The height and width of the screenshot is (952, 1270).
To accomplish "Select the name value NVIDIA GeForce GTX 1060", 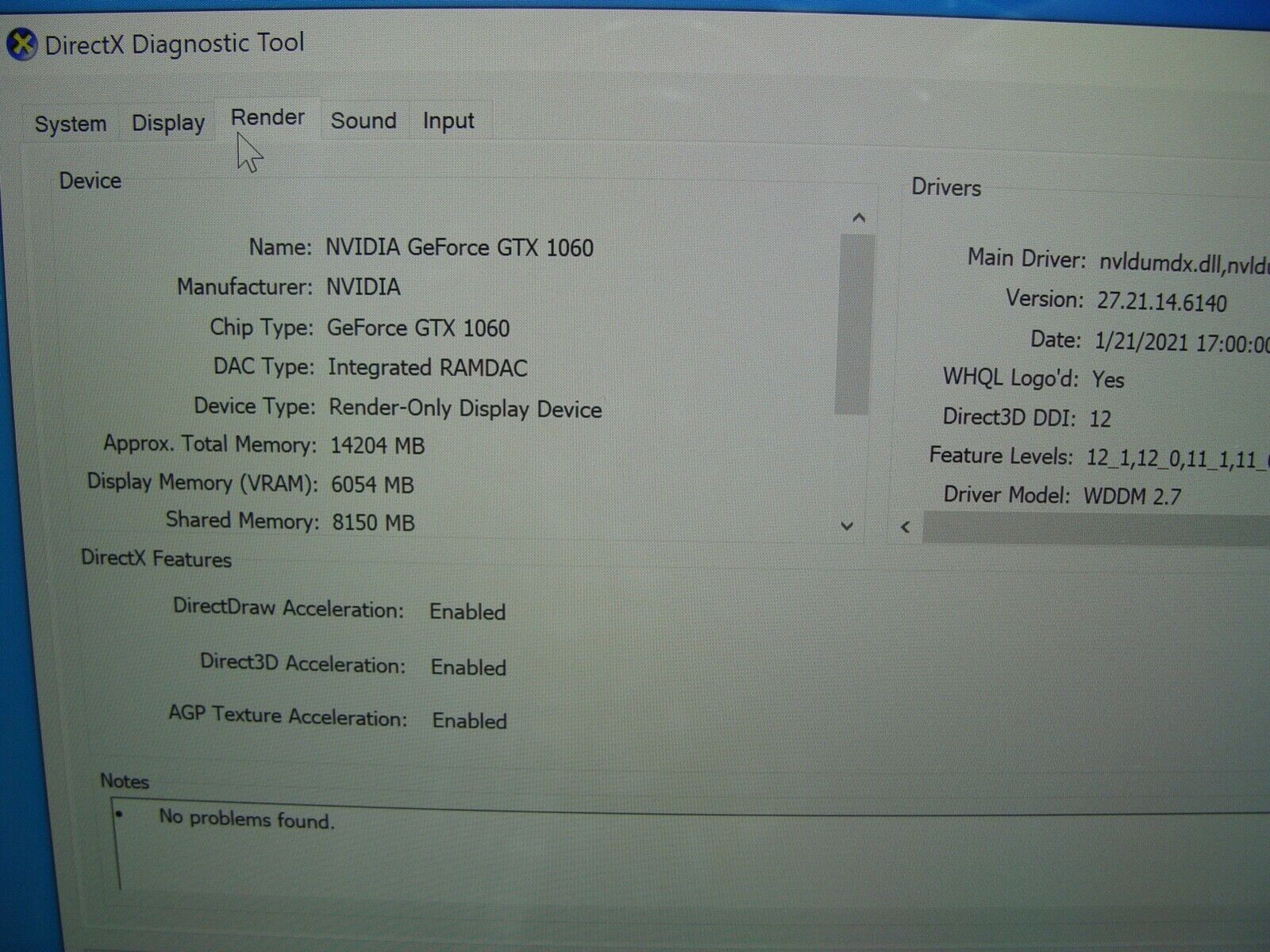I will coord(460,248).
